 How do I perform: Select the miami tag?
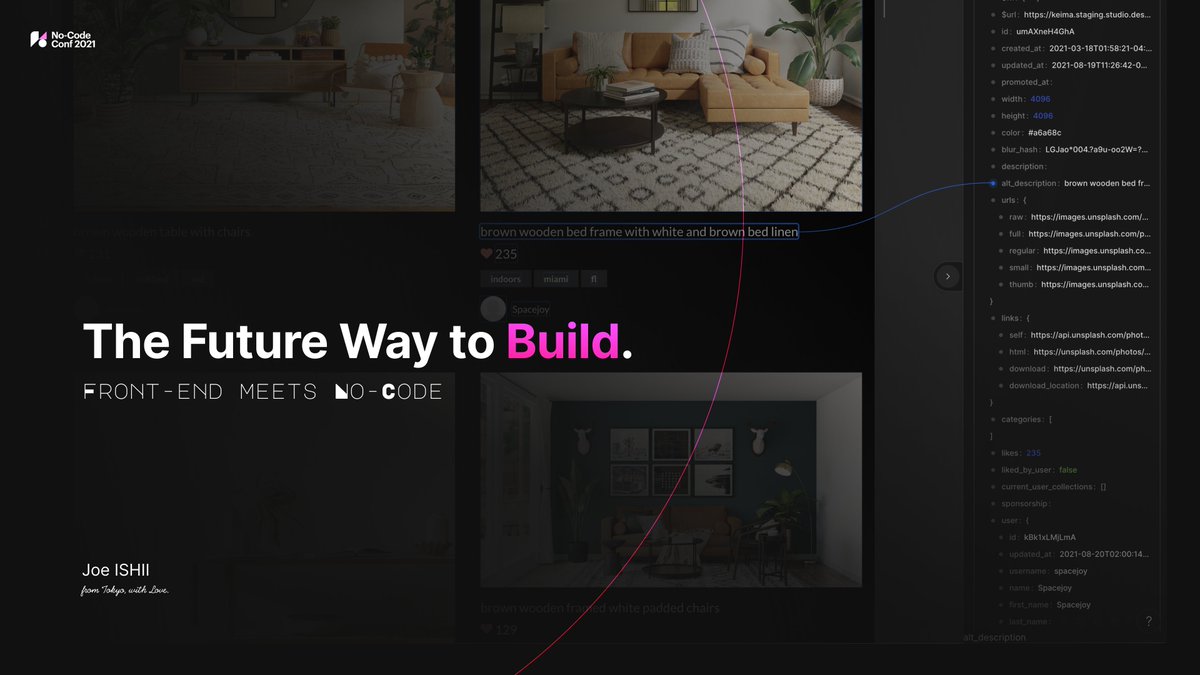tap(556, 279)
